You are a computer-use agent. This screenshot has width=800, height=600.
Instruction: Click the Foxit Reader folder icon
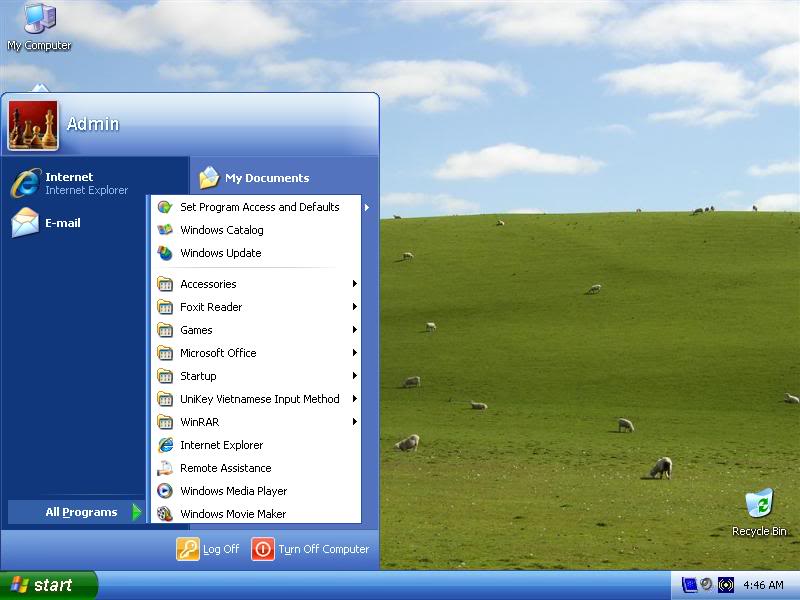[x=165, y=307]
